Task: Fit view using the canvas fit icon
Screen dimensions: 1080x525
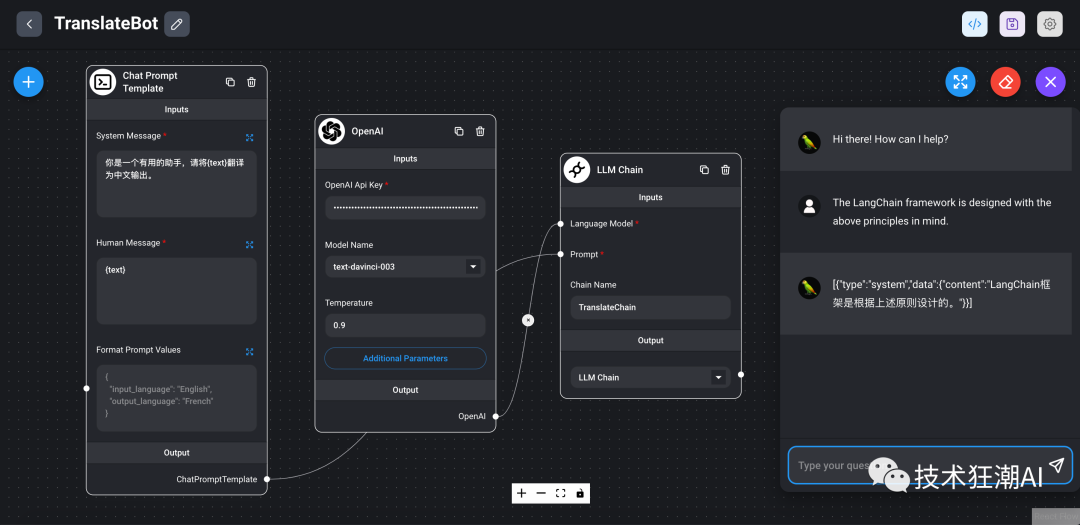Action: (x=561, y=493)
